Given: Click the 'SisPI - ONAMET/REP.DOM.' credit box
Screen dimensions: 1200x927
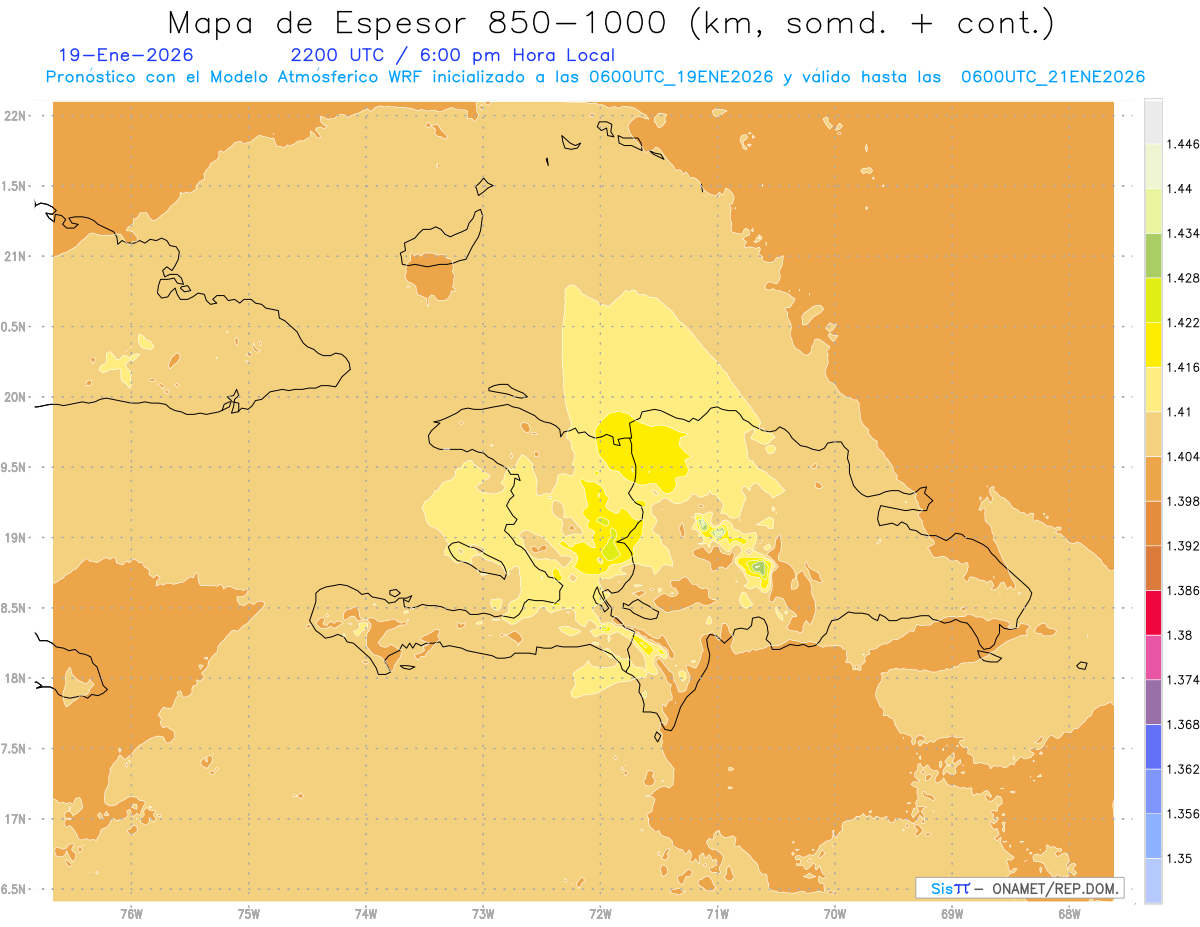Looking at the screenshot, I should click(1020, 888).
